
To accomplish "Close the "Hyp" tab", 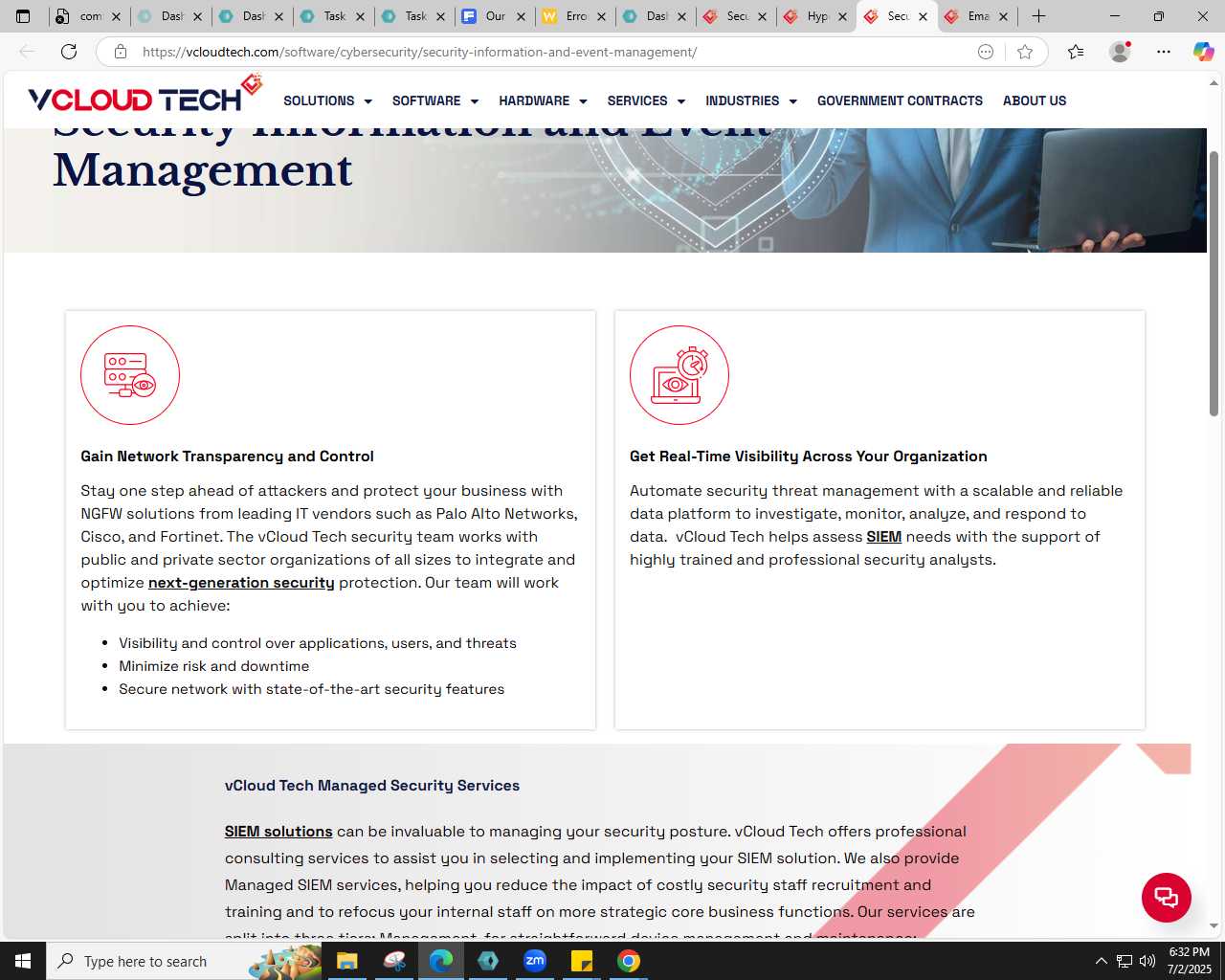I will point(843,16).
